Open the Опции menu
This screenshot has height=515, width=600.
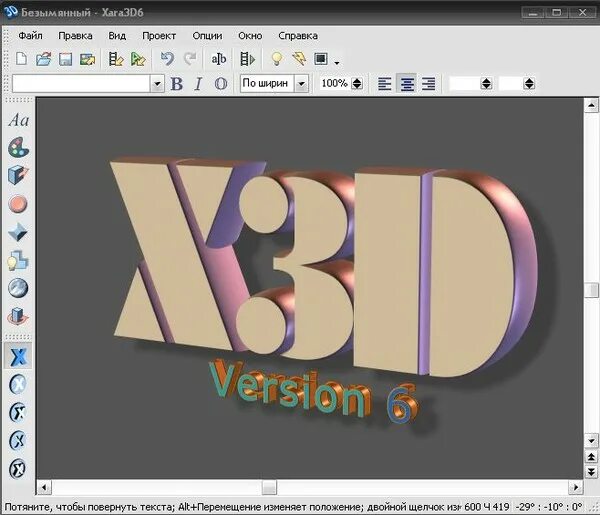(x=207, y=36)
